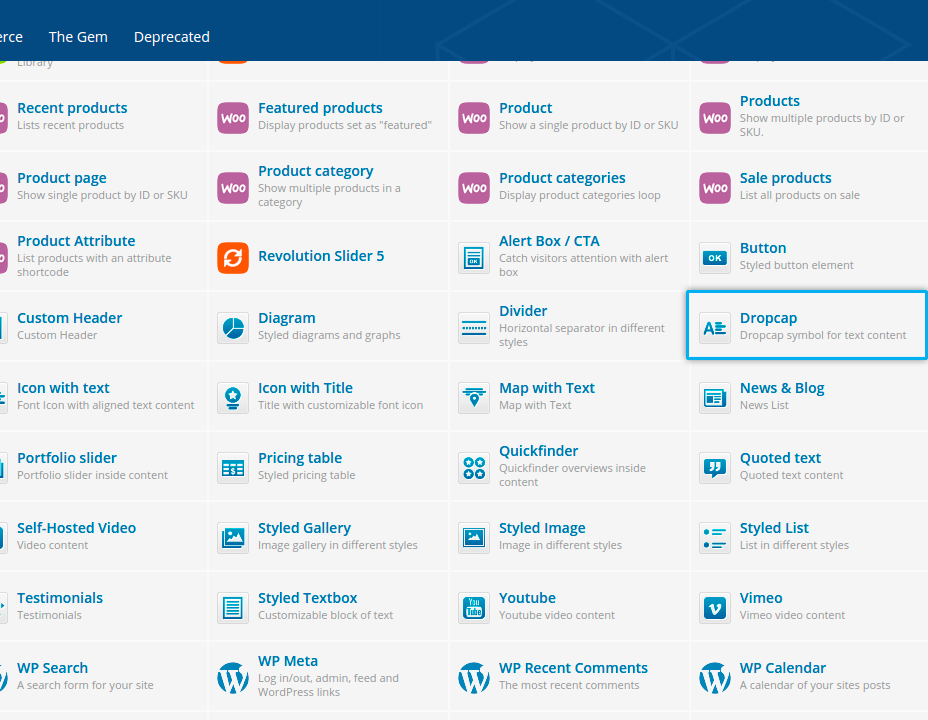Select the Quoted text icon
The width and height of the screenshot is (928, 720).
(x=715, y=467)
